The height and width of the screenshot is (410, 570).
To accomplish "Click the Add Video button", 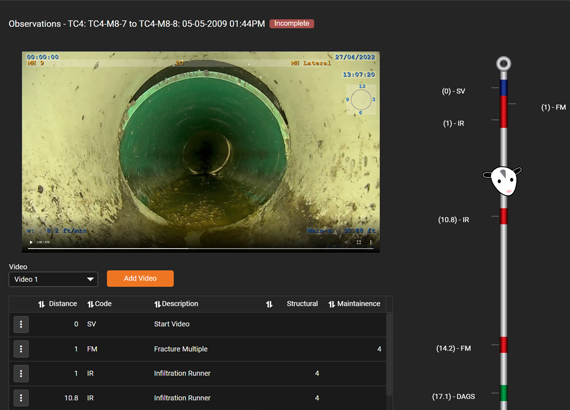I will (x=140, y=278).
